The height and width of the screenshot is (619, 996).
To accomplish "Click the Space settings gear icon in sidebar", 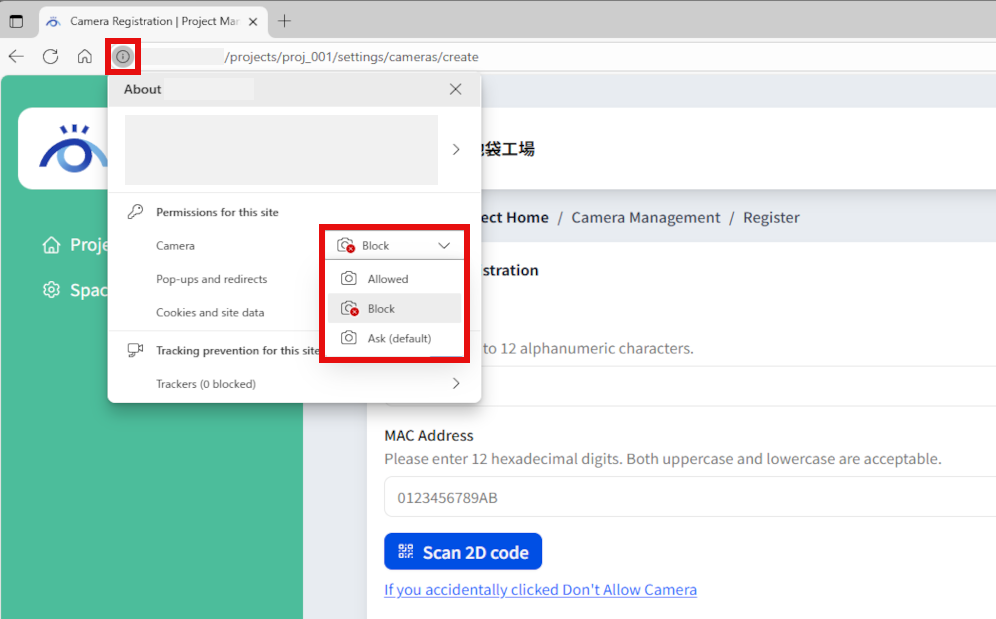I will 52,290.
